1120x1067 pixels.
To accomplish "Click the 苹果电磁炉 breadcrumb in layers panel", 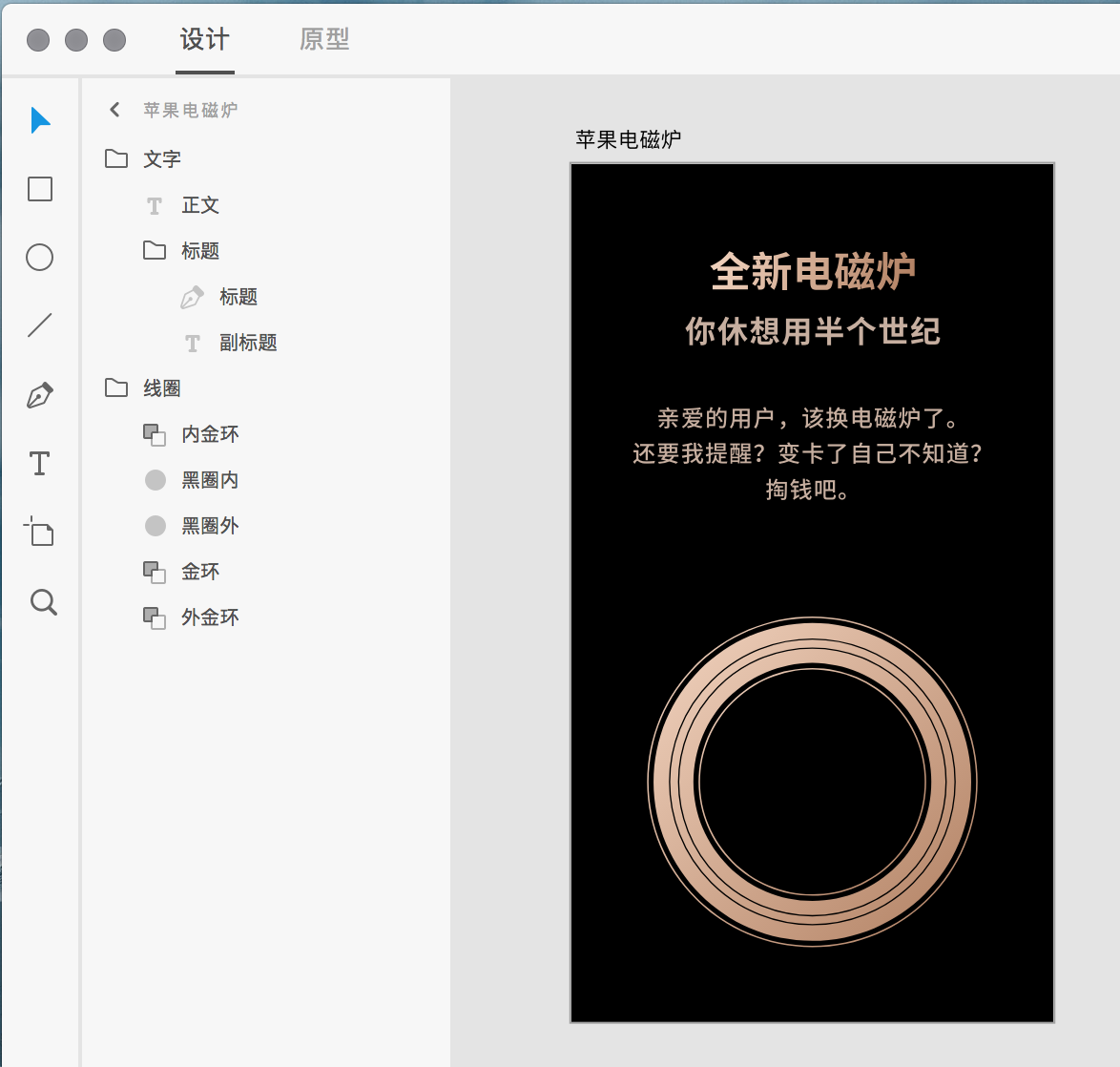I will (190, 110).
